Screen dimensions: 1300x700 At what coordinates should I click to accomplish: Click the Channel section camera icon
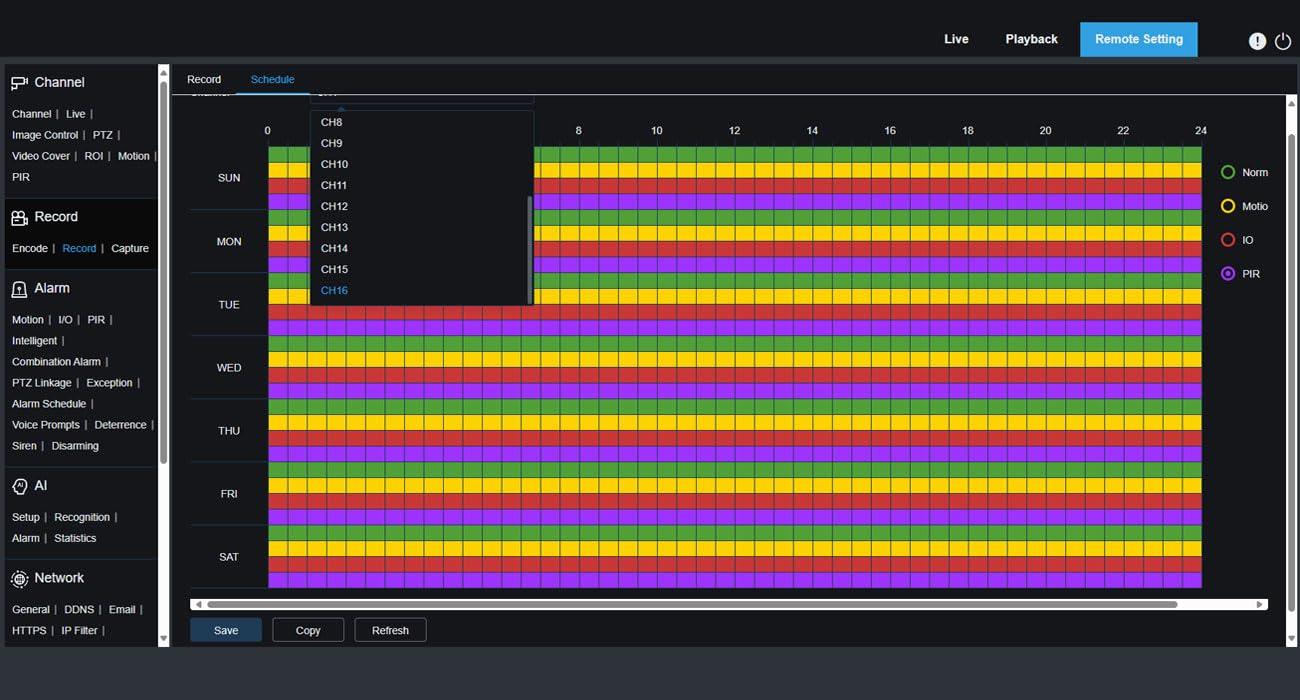click(x=19, y=83)
